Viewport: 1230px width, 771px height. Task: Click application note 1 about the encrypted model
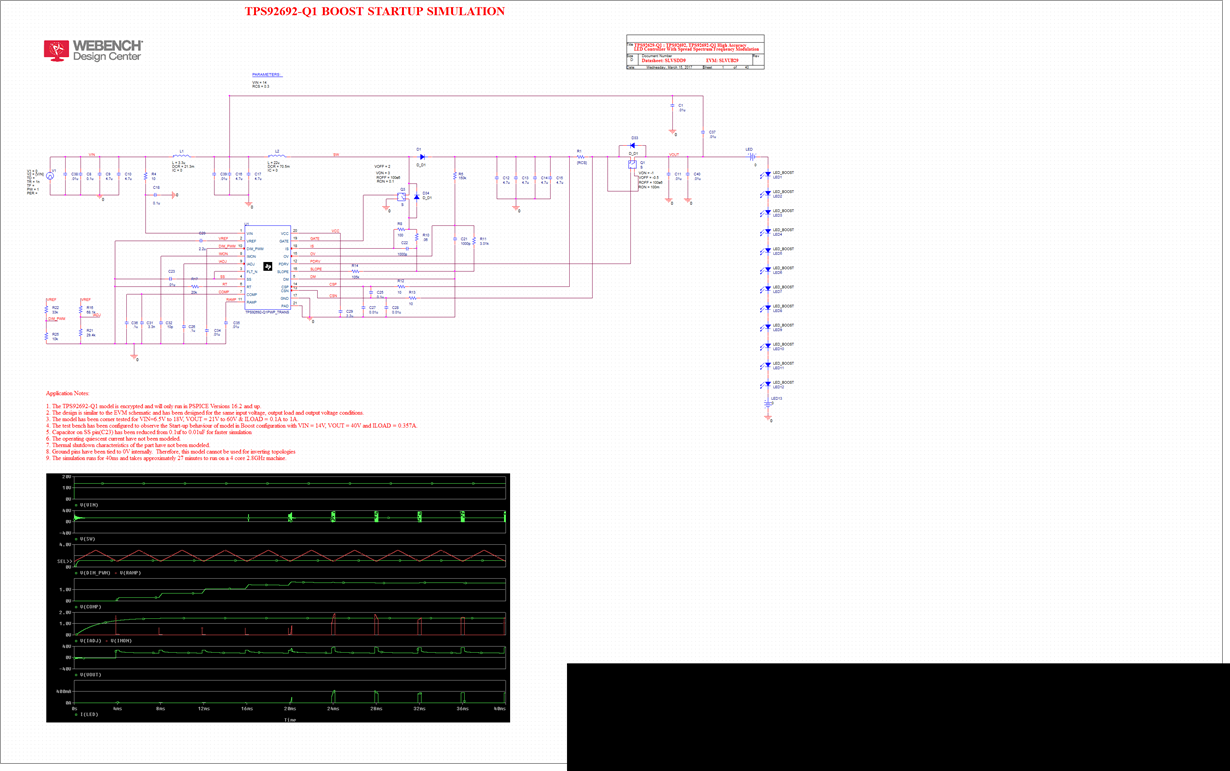(153, 406)
